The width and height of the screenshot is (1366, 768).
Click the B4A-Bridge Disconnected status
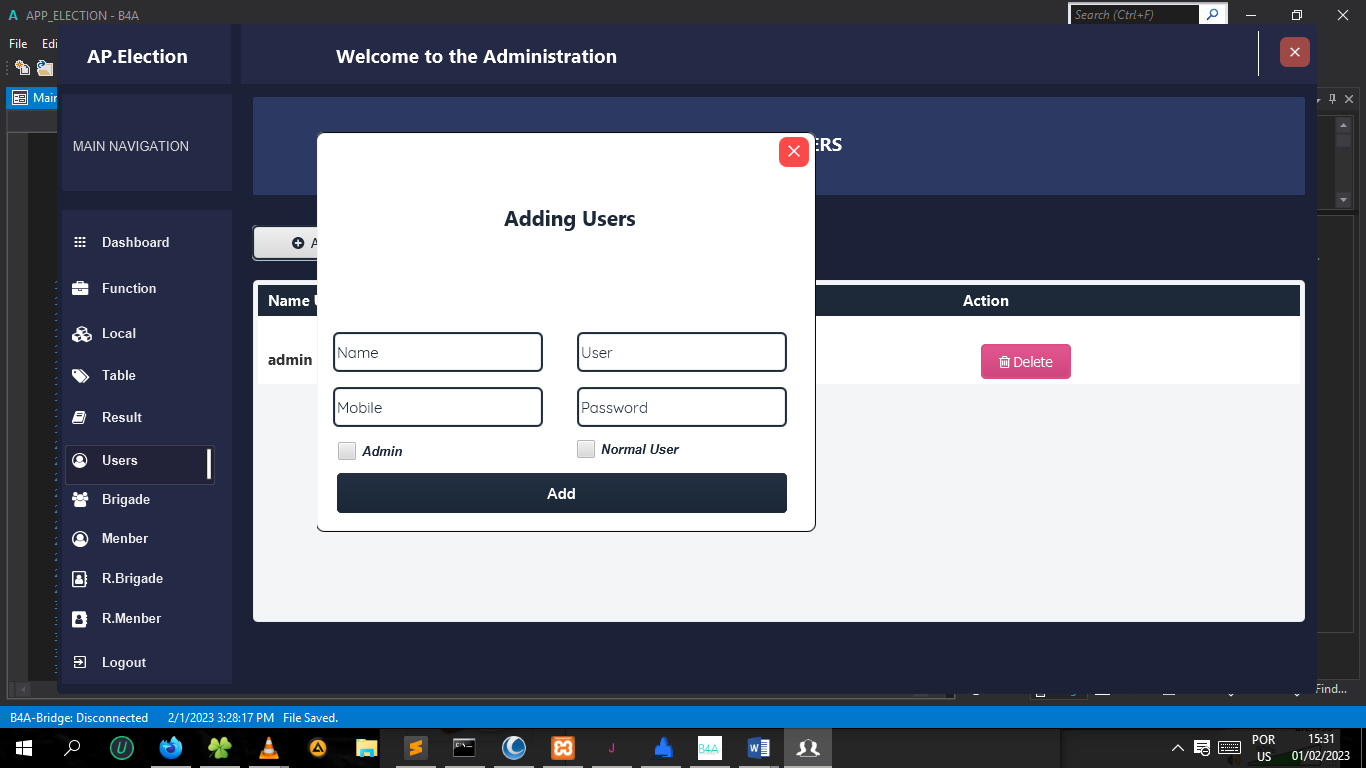coord(79,718)
